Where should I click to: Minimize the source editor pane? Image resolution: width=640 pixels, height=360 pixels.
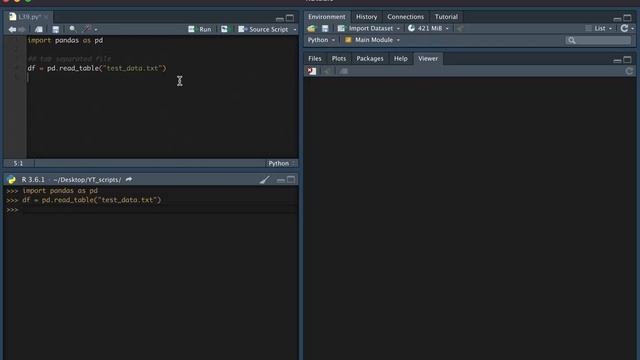(x=280, y=18)
